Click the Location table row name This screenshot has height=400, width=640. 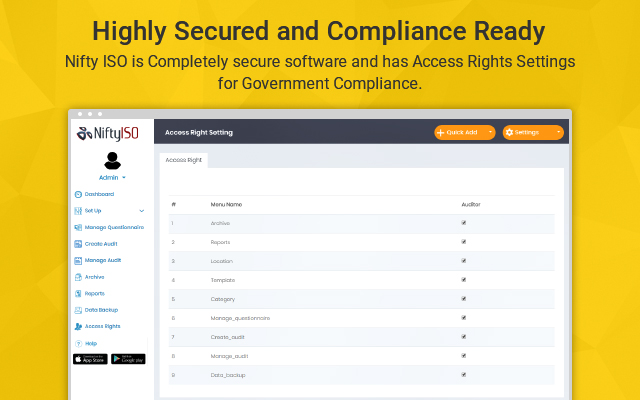(222, 261)
